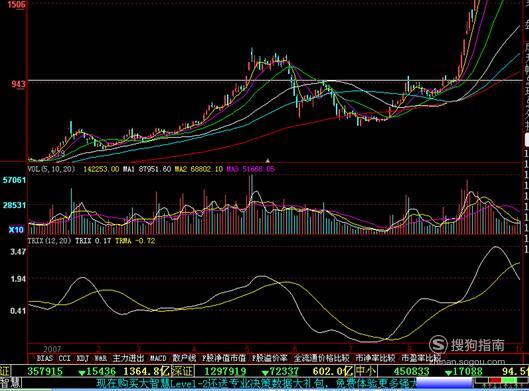Image resolution: width=529 pixels, height=391 pixels.
Task: Select the CCI indicator tab
Action: pyautogui.click(x=64, y=358)
